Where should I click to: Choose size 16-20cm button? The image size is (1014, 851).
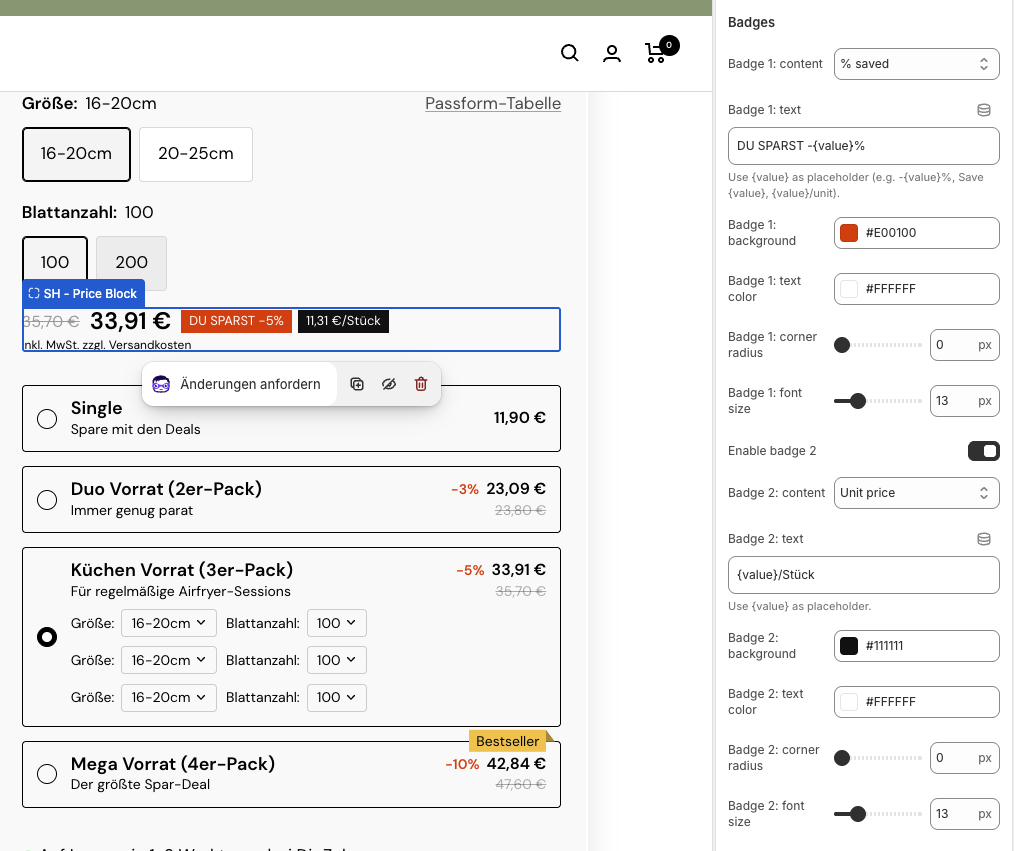pos(76,154)
